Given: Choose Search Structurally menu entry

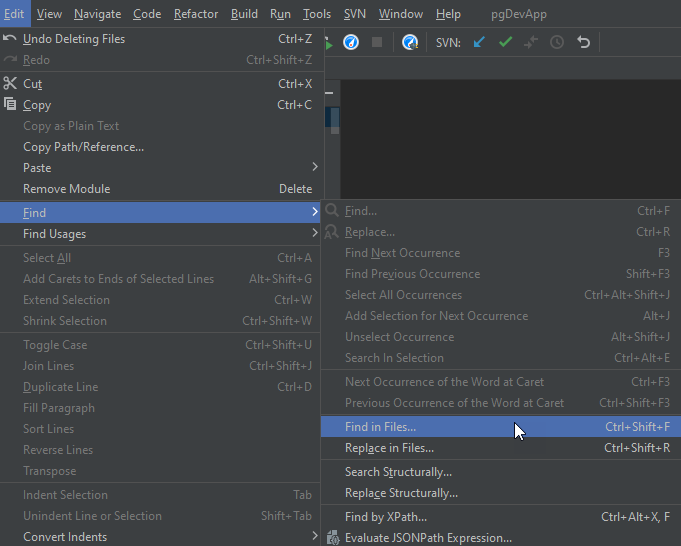Looking at the screenshot, I should (398, 472).
